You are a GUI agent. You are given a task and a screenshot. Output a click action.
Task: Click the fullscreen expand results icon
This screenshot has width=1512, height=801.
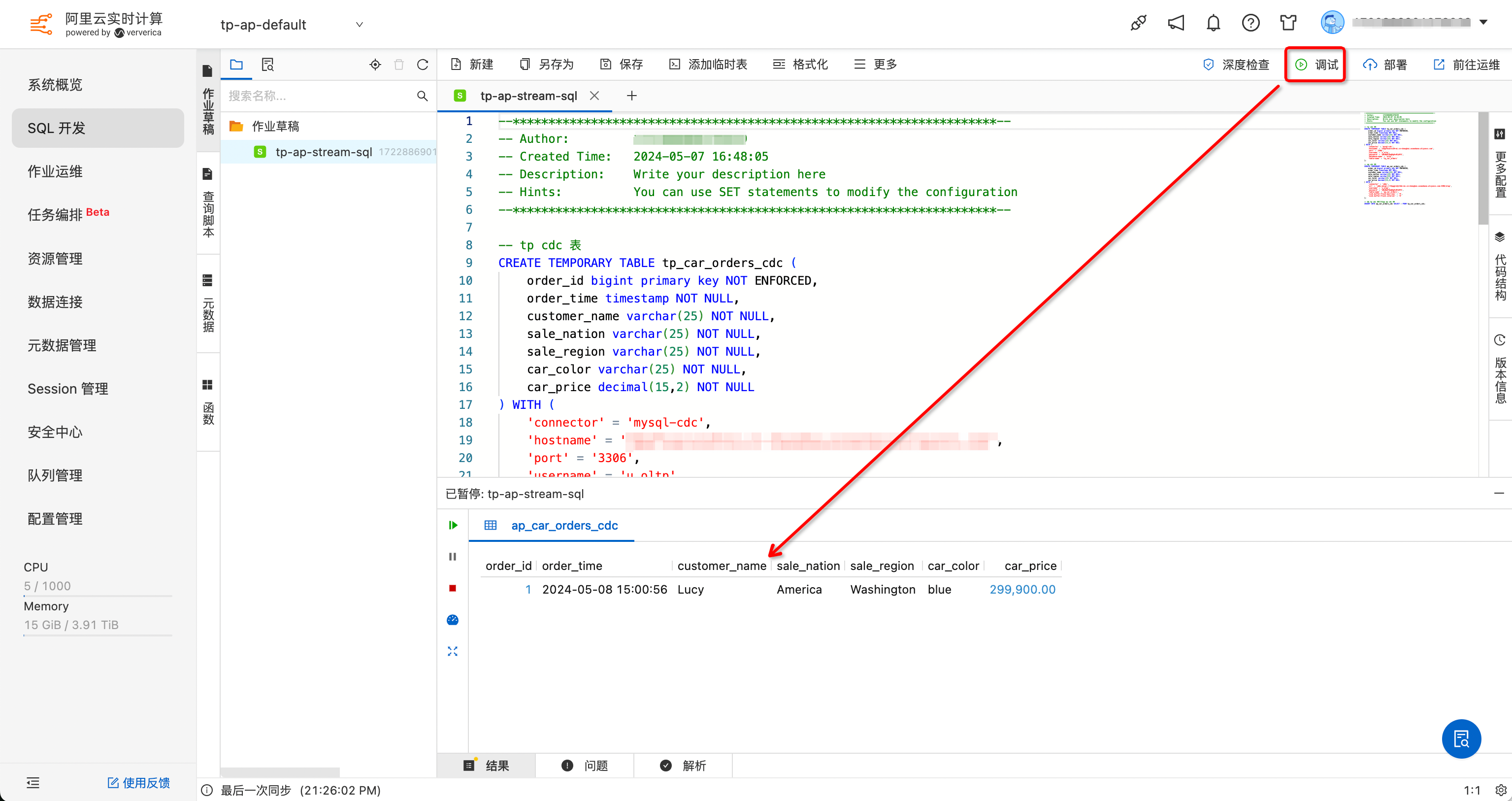[453, 651]
